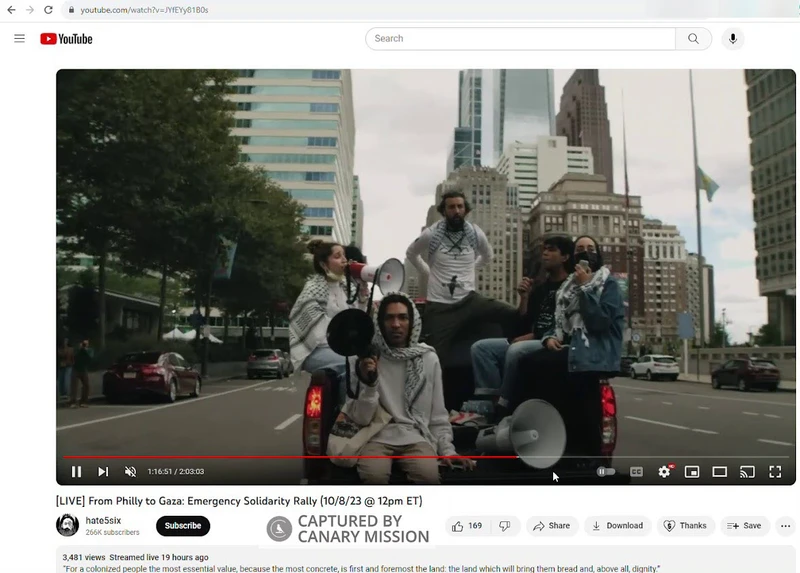The image size is (800, 573).
Task: Click the Share button
Action: (551, 526)
